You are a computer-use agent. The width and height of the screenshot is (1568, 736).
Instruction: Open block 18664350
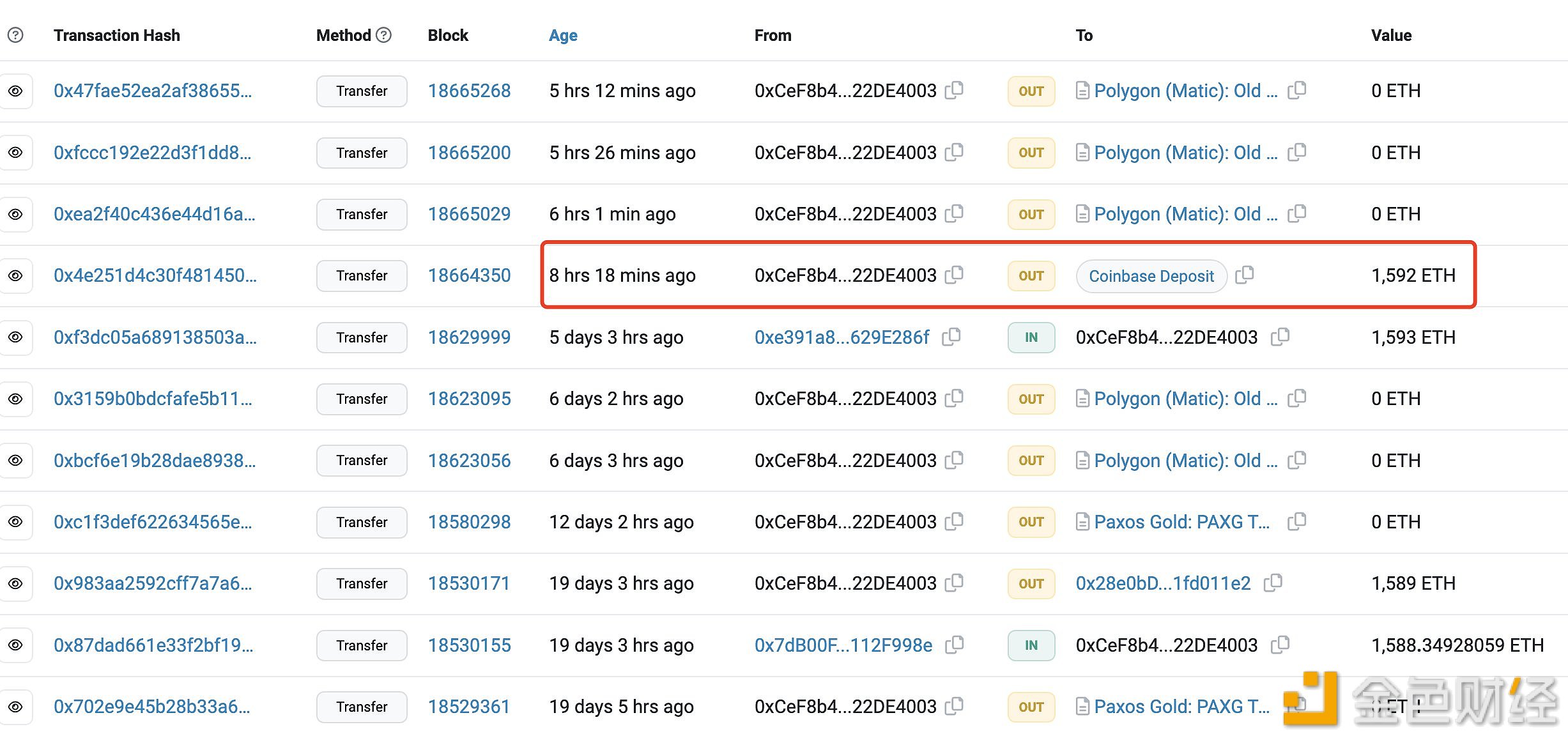(x=469, y=275)
